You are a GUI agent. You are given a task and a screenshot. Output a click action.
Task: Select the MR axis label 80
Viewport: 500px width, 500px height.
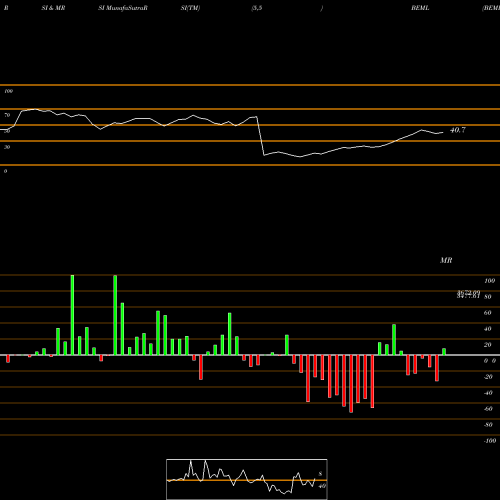487,297
